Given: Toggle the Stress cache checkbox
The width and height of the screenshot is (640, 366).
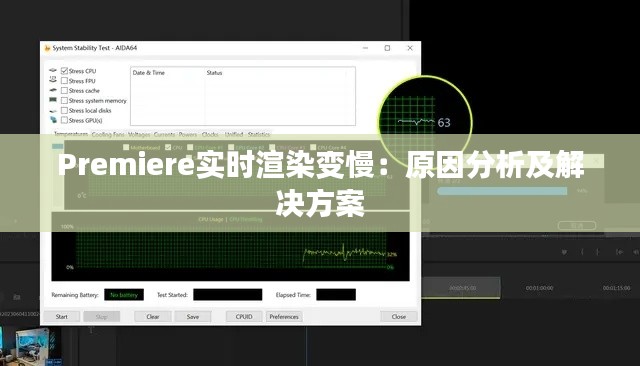Looking at the screenshot, I should (x=64, y=91).
